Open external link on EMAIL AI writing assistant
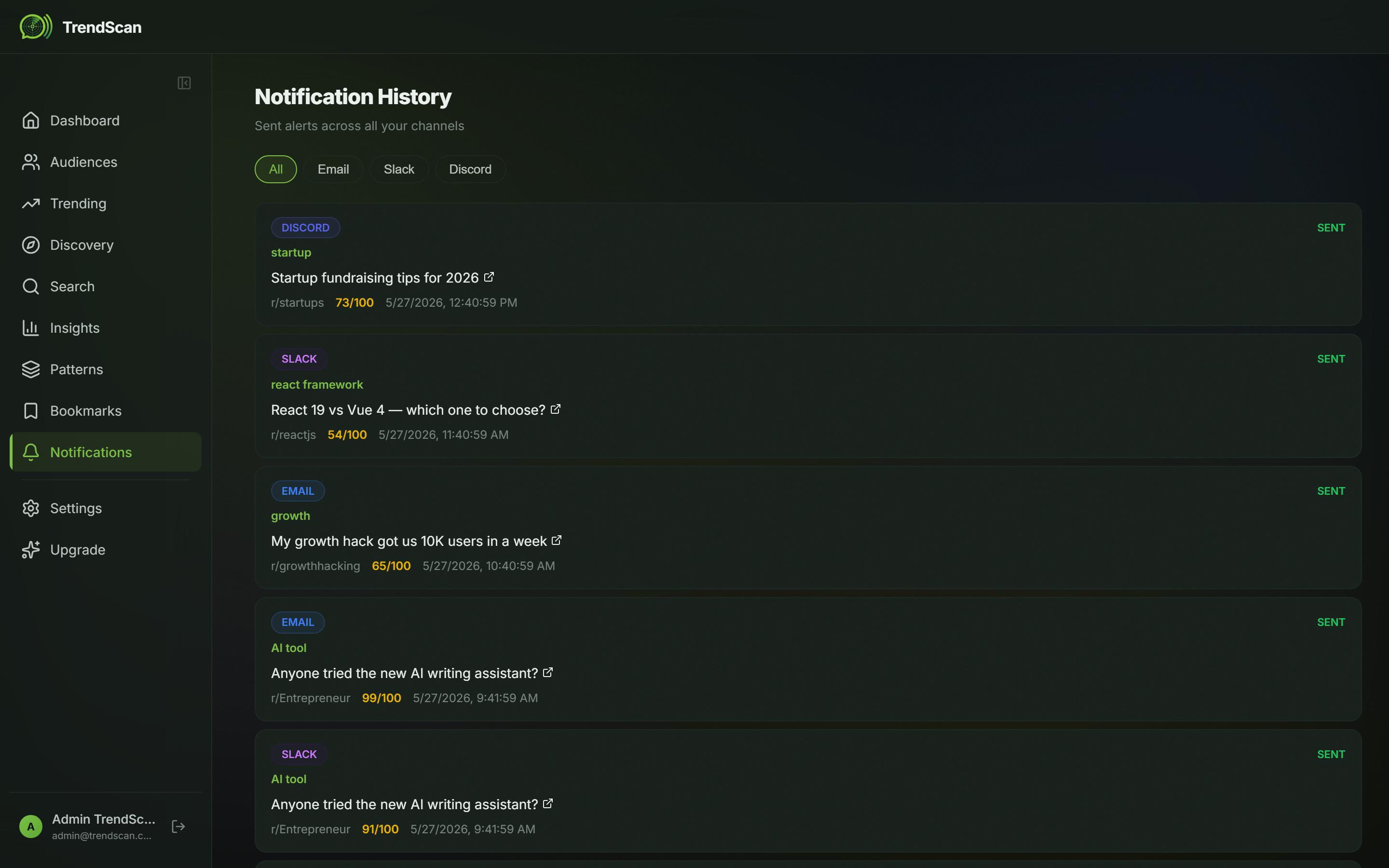The height and width of the screenshot is (868, 1389). pos(548,672)
